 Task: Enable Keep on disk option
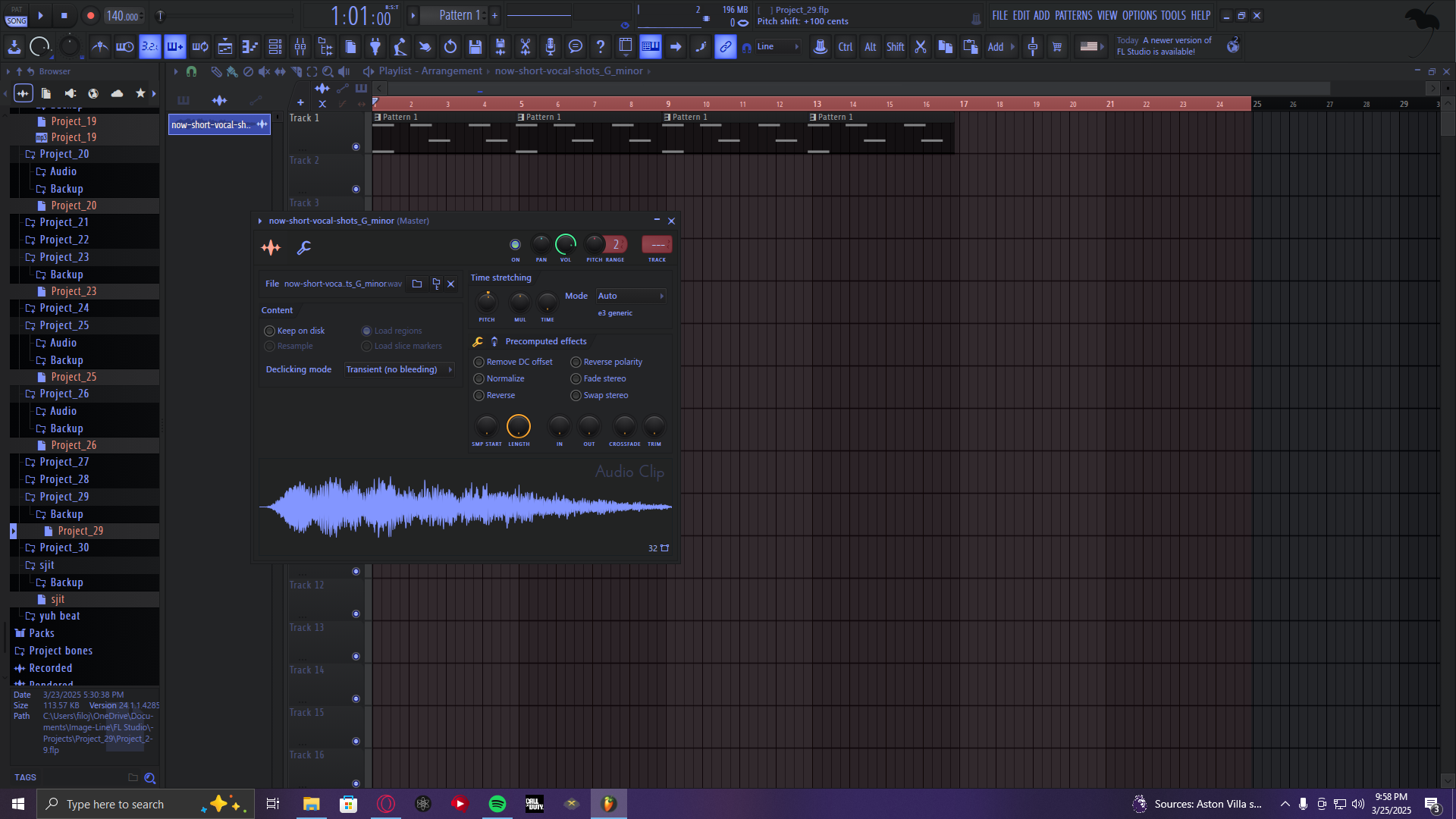[294, 331]
